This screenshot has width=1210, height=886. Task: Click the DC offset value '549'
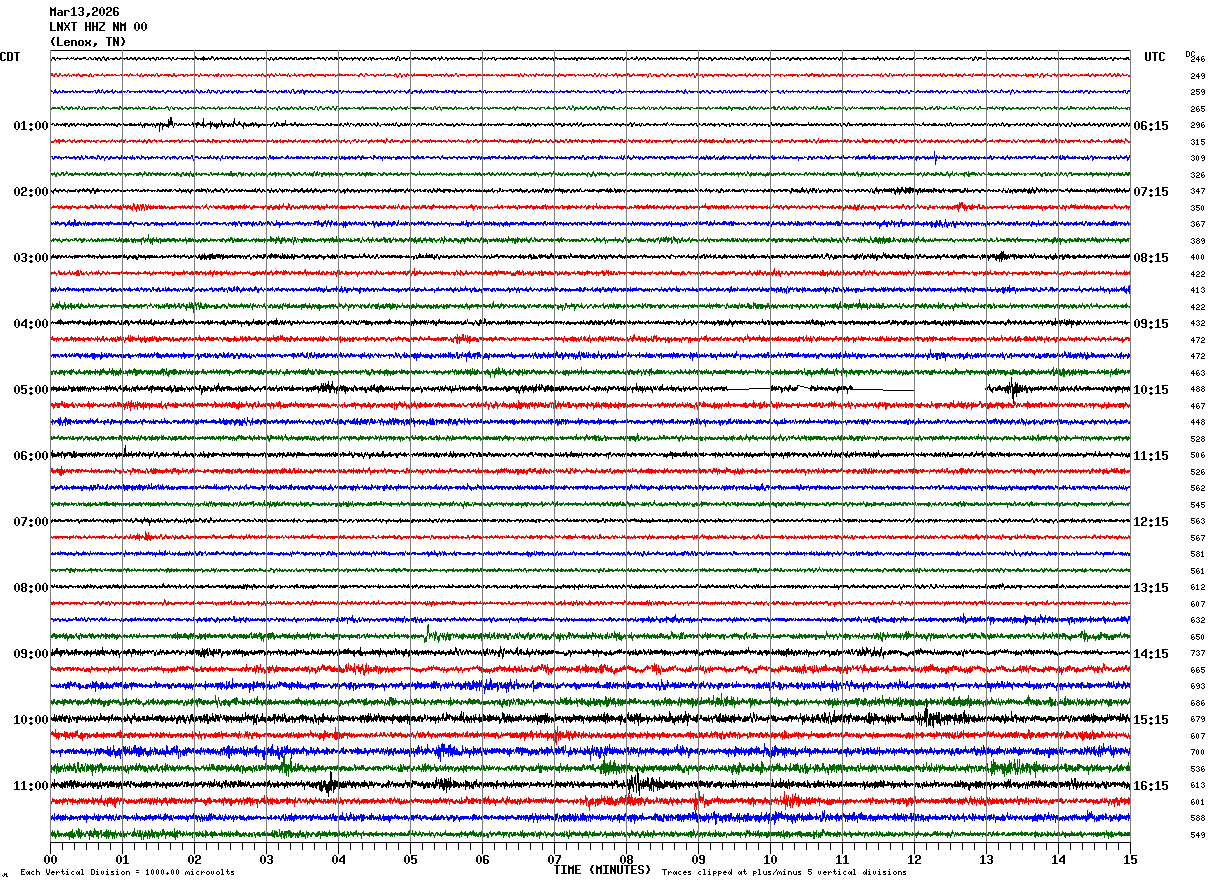(1197, 835)
